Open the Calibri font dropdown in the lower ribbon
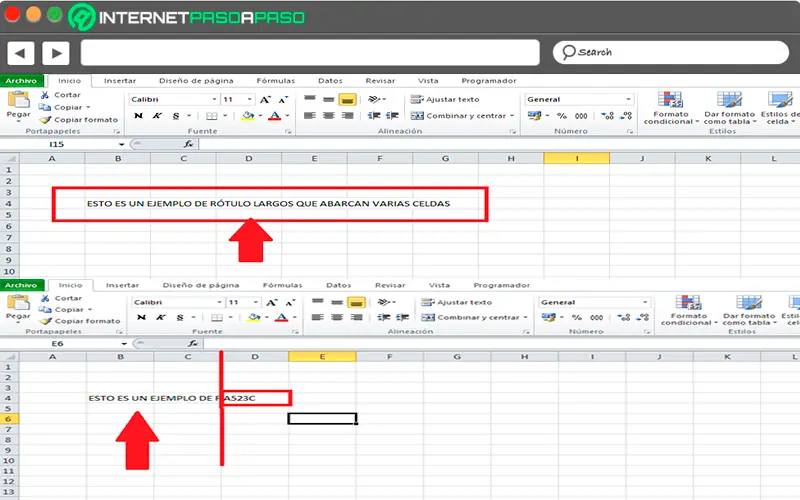 219,303
